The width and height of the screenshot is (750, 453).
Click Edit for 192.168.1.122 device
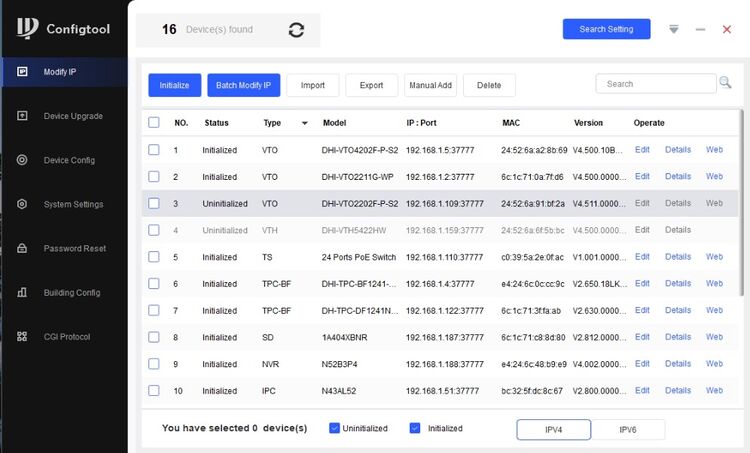[x=642, y=310]
